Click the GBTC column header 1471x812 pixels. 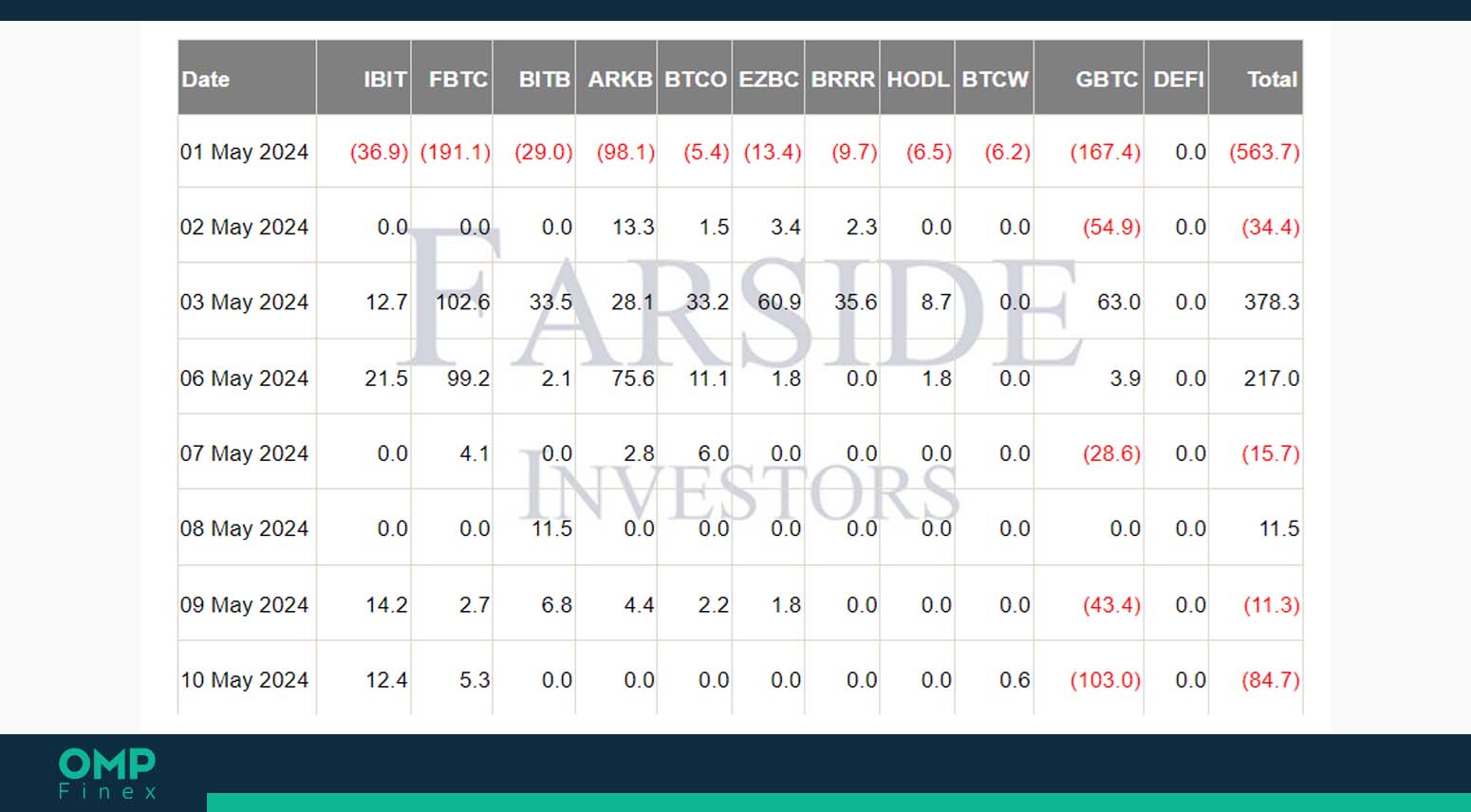click(1089, 79)
